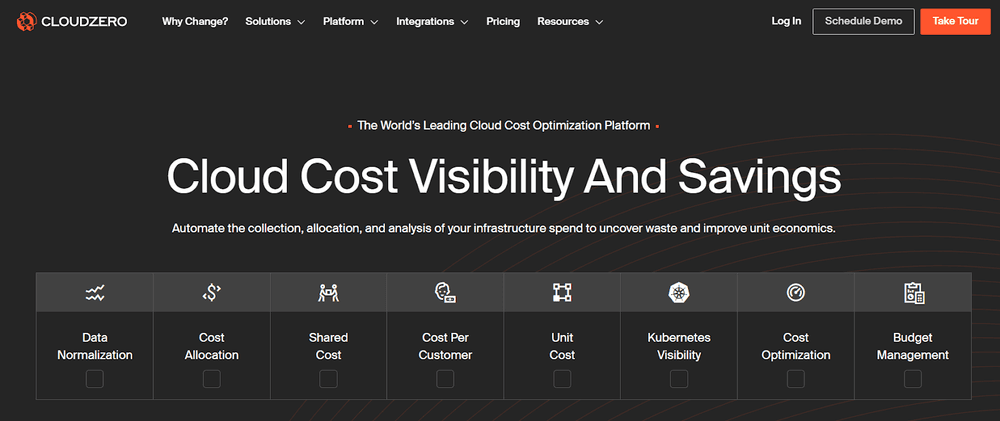
Task: Click the Unit Cost nodes icon
Action: [x=562, y=293]
